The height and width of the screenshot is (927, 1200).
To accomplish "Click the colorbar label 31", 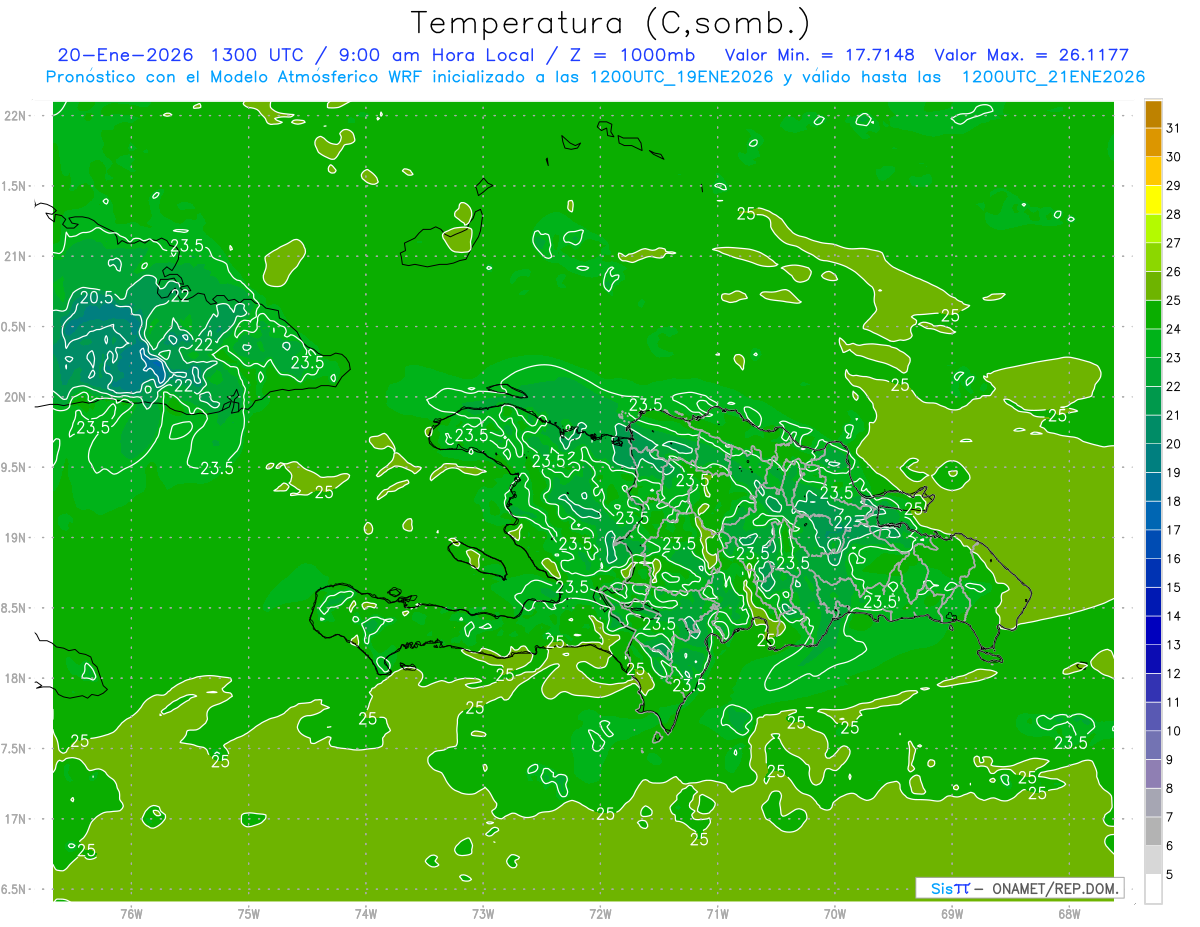I will tap(1174, 128).
